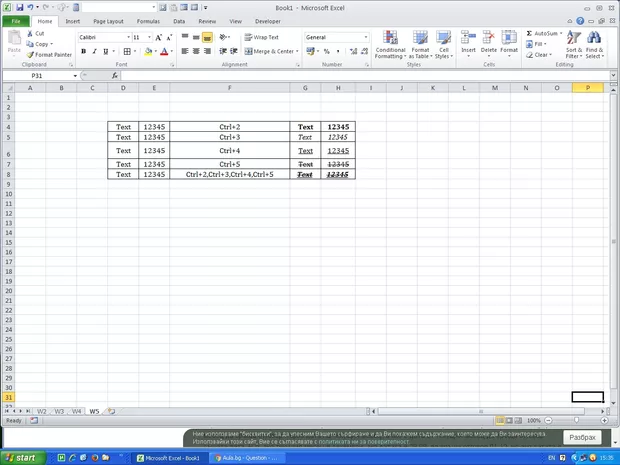Viewport: 620px width, 465px height.
Task: Click the font color red A swatch
Action: (164, 51)
